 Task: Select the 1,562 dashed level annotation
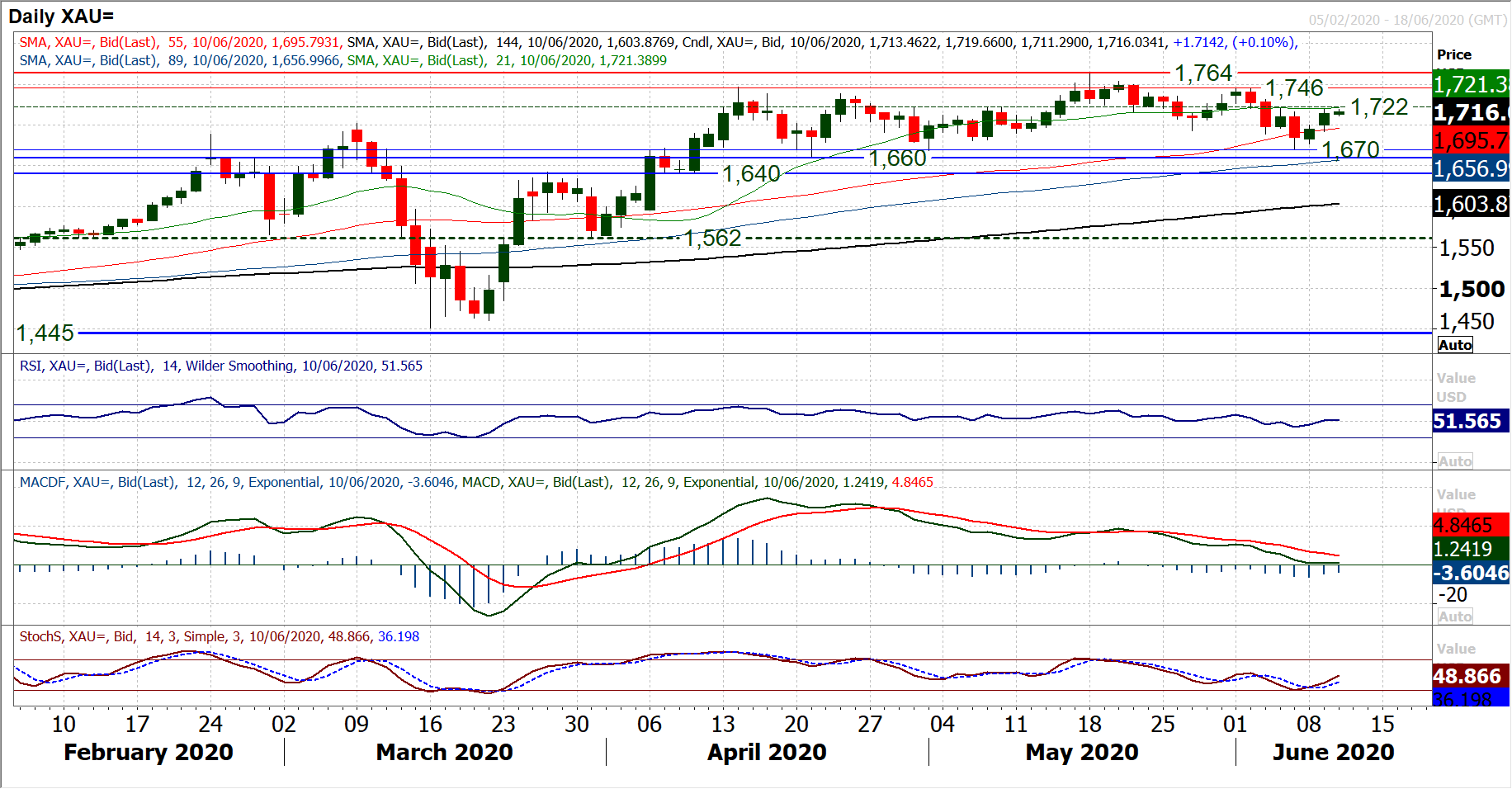(x=713, y=239)
